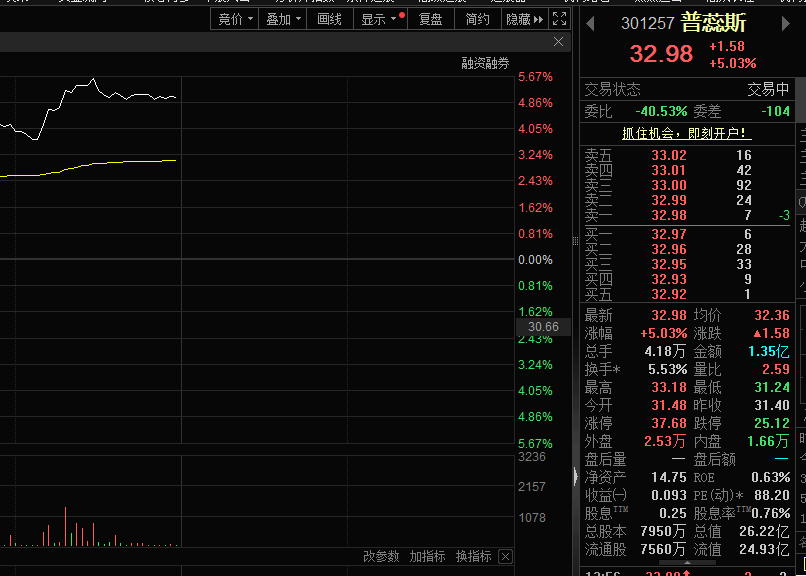Screen dimensions: 806x576
Task: Select the 卖一 price 32.98
Action: point(669,215)
